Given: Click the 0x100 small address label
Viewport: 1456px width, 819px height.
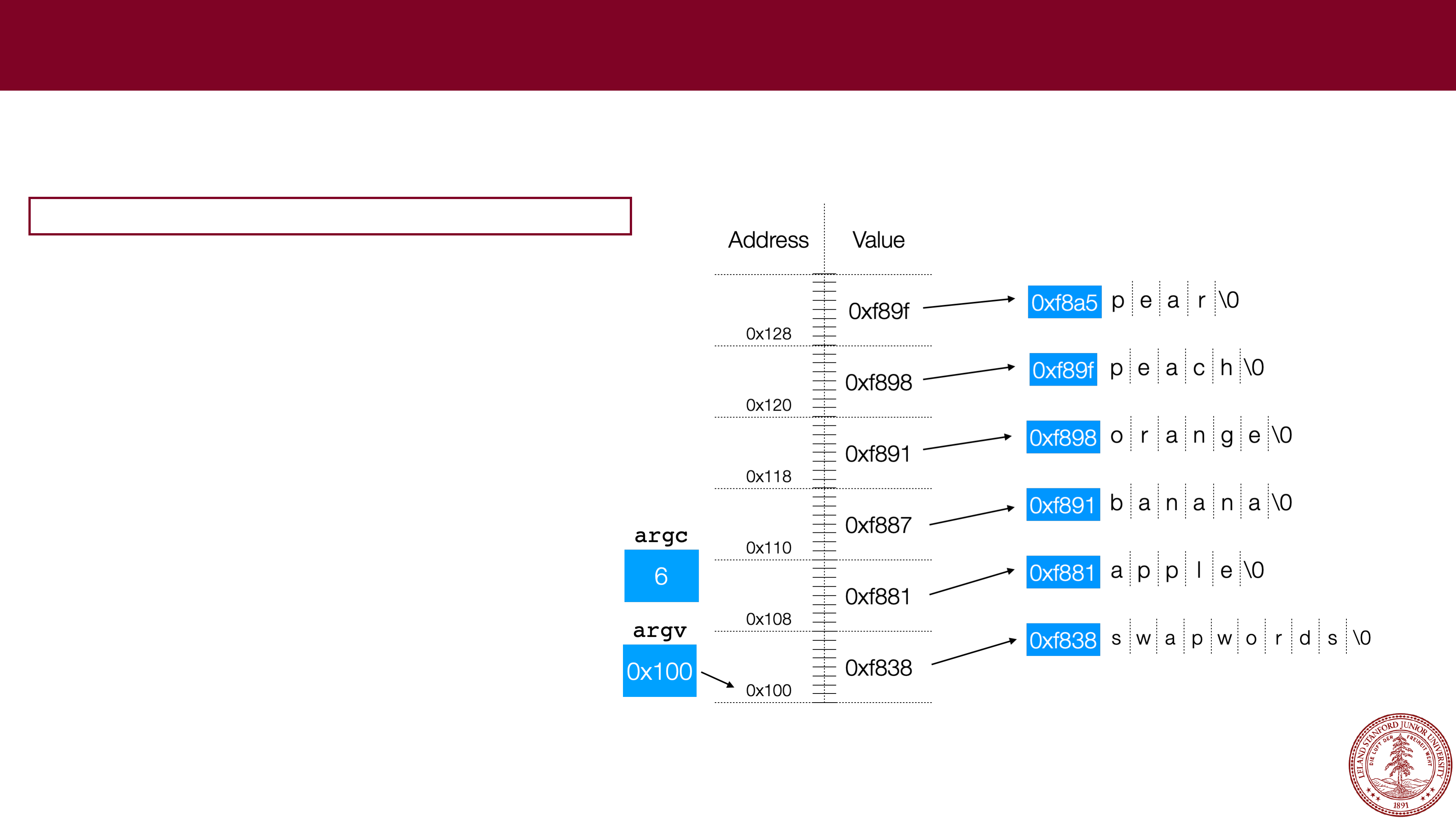Looking at the screenshot, I should [768, 690].
